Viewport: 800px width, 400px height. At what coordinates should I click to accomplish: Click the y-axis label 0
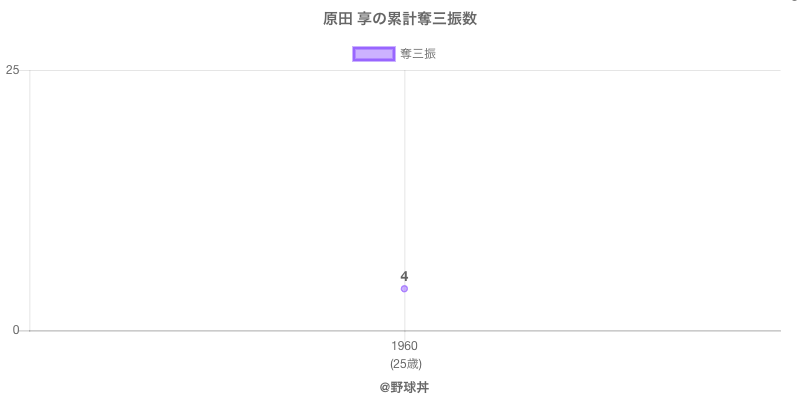point(16,331)
